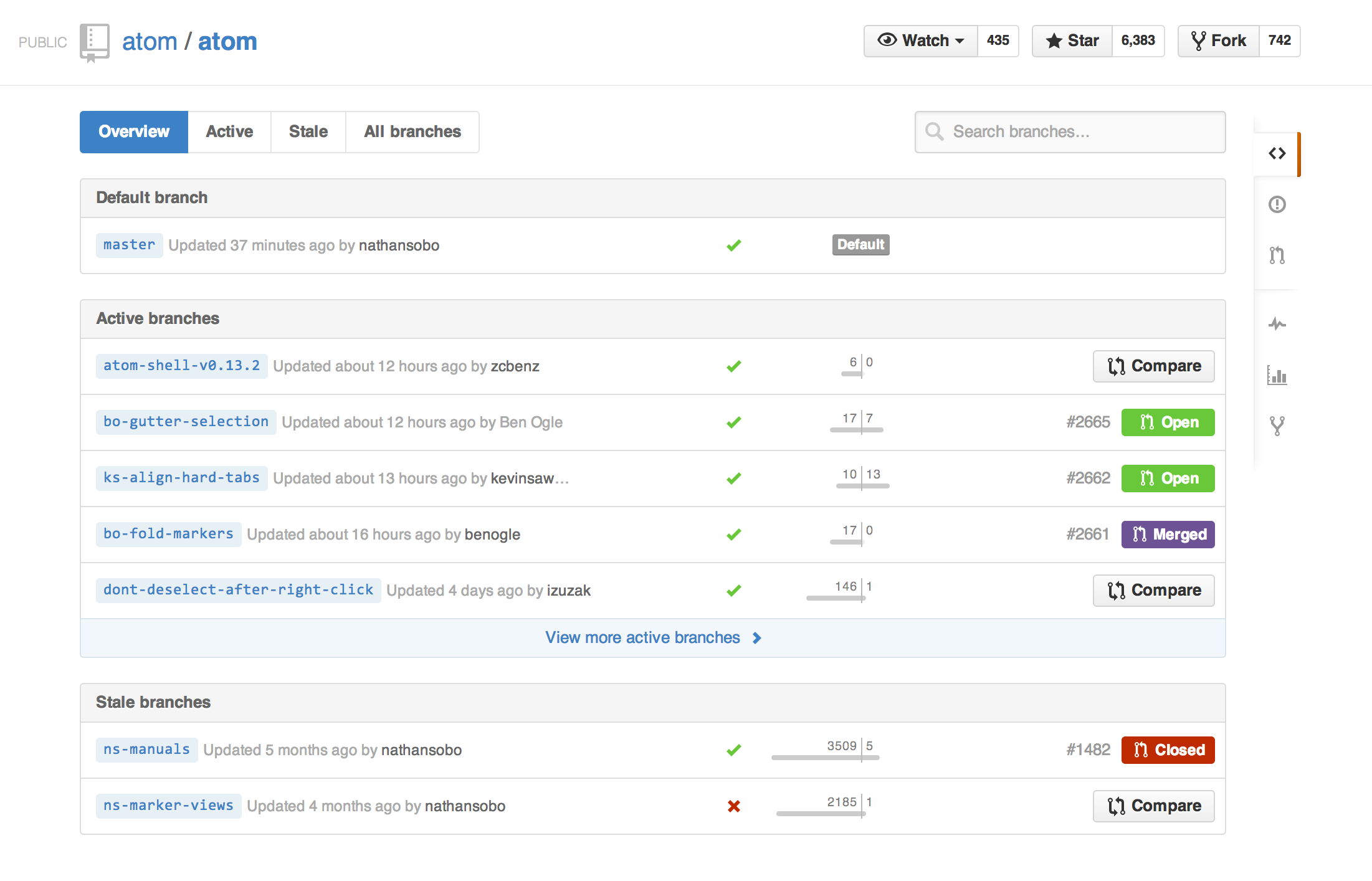Screen dimensions: 1372x881
Task: Open izuzak's profile link
Action: [x=568, y=591]
